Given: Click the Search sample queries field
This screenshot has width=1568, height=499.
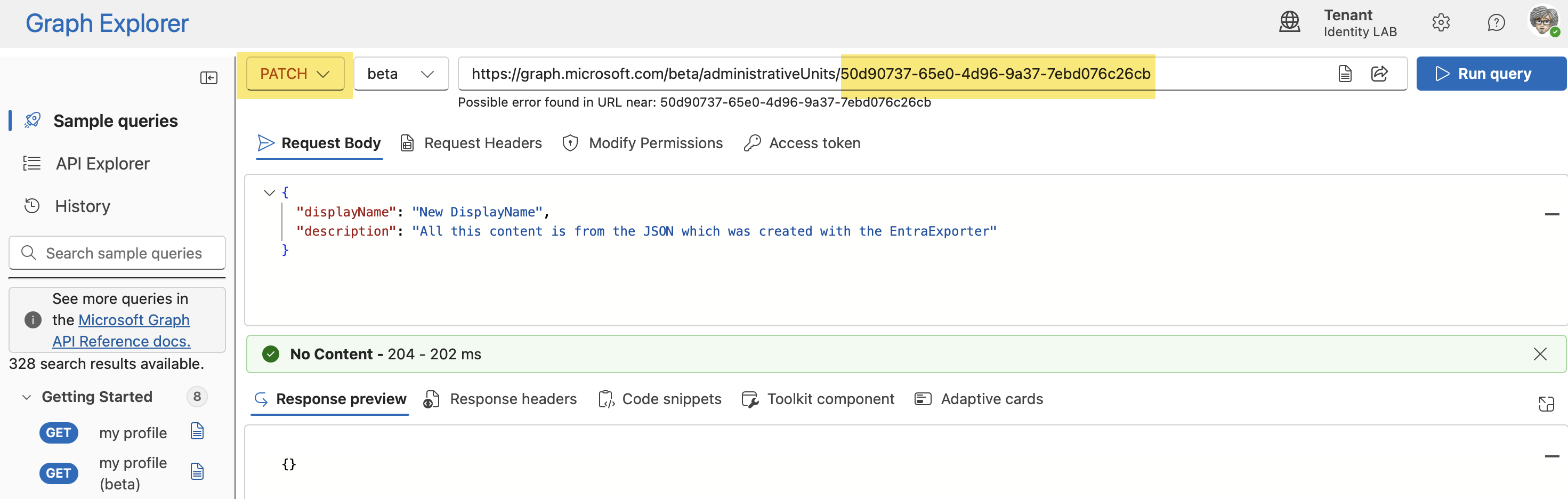Looking at the screenshot, I should 117,253.
